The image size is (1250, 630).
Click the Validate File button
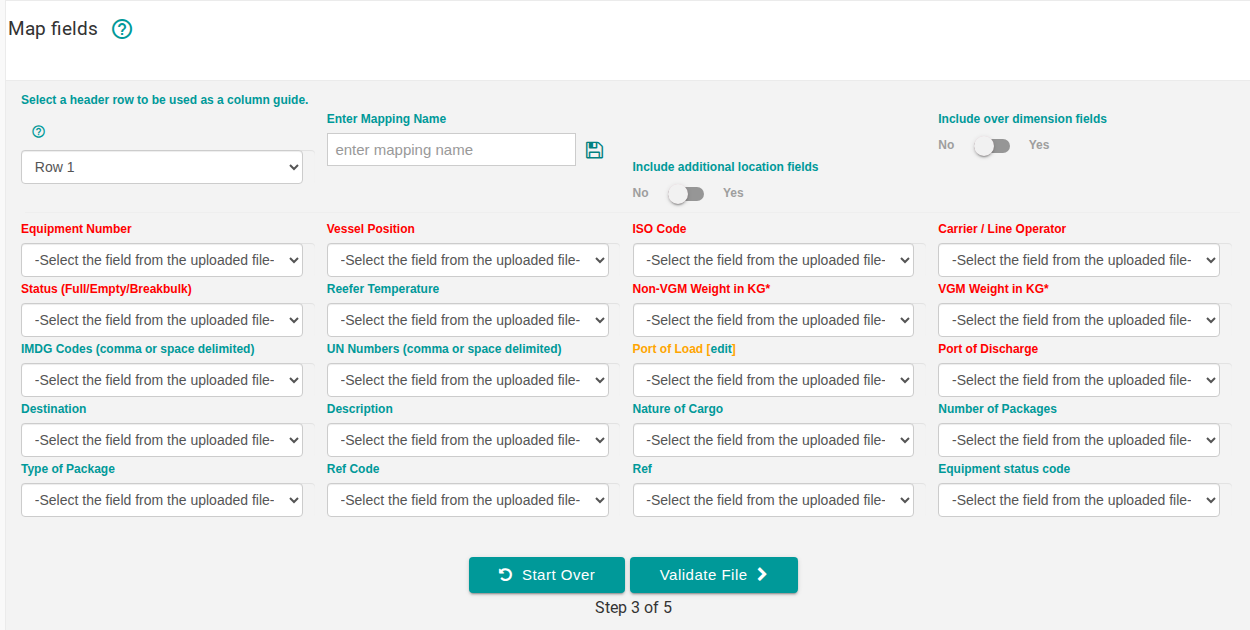[x=714, y=575]
